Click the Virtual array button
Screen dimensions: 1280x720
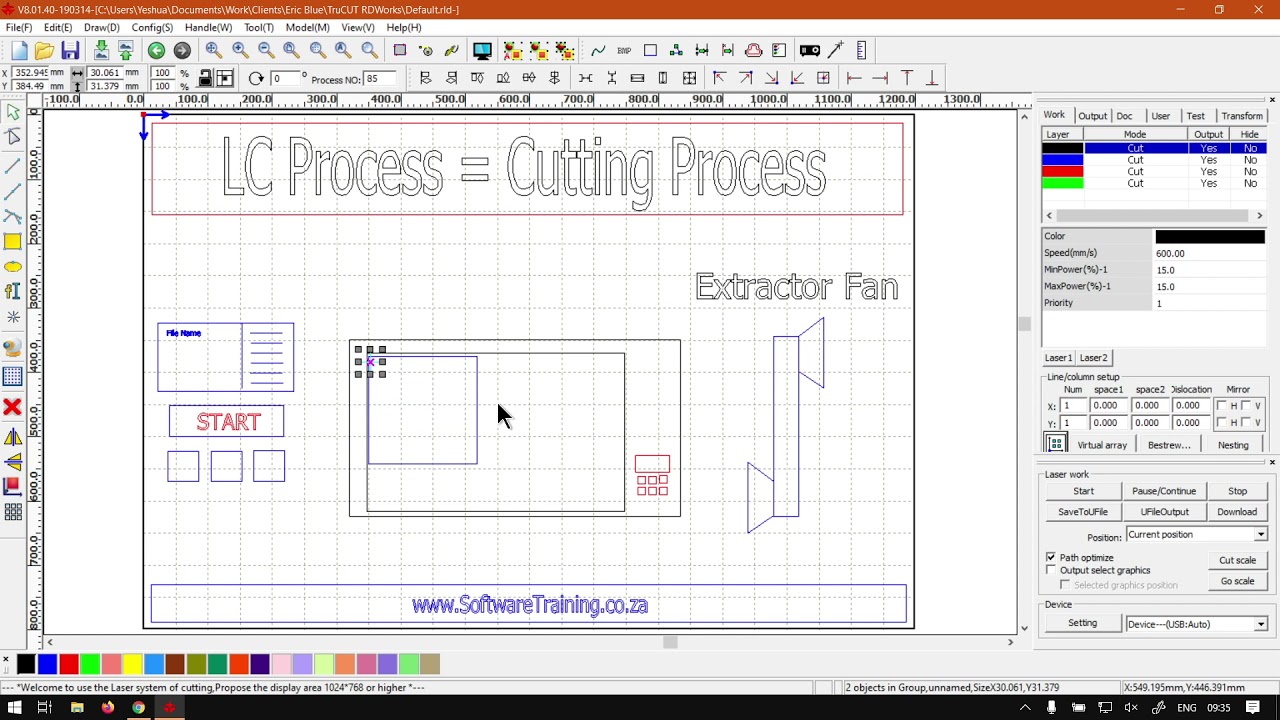tap(1102, 445)
